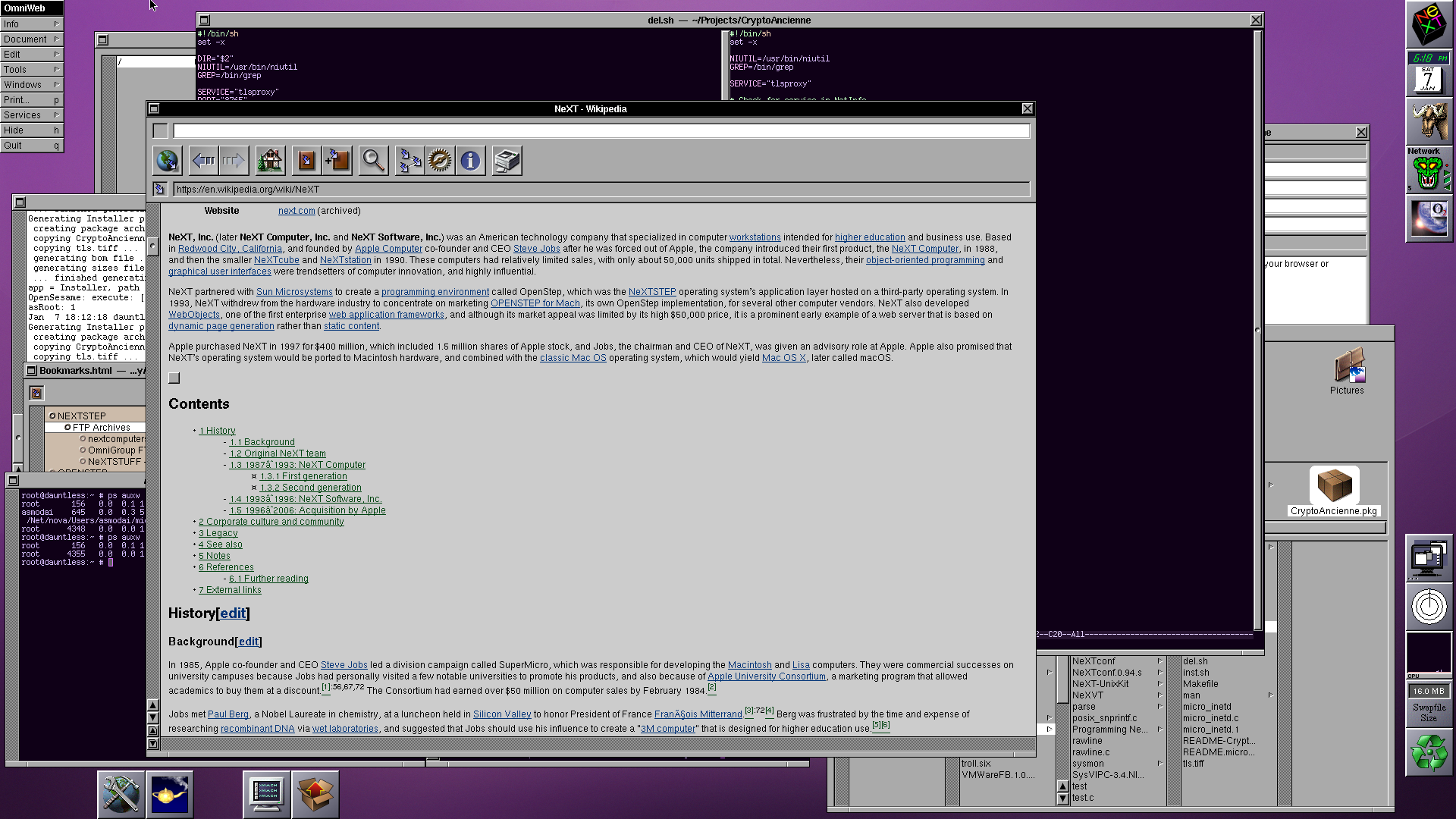Open the bookmarks book icon

pyautogui.click(x=306, y=161)
